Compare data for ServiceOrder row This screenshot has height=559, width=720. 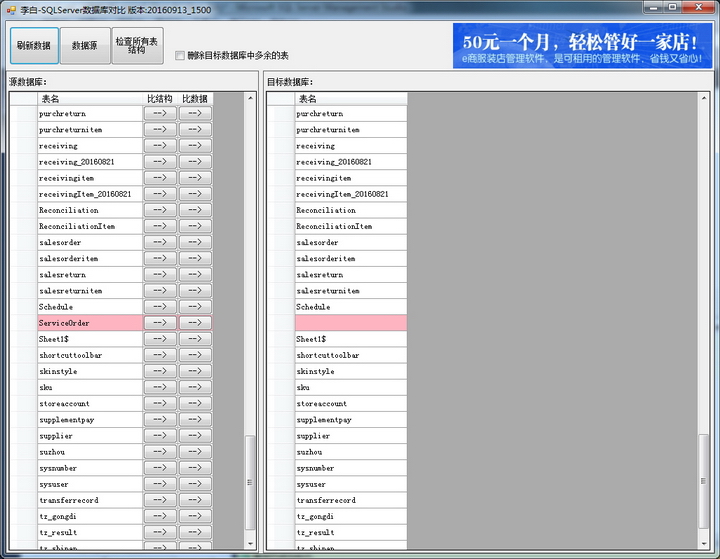point(195,323)
